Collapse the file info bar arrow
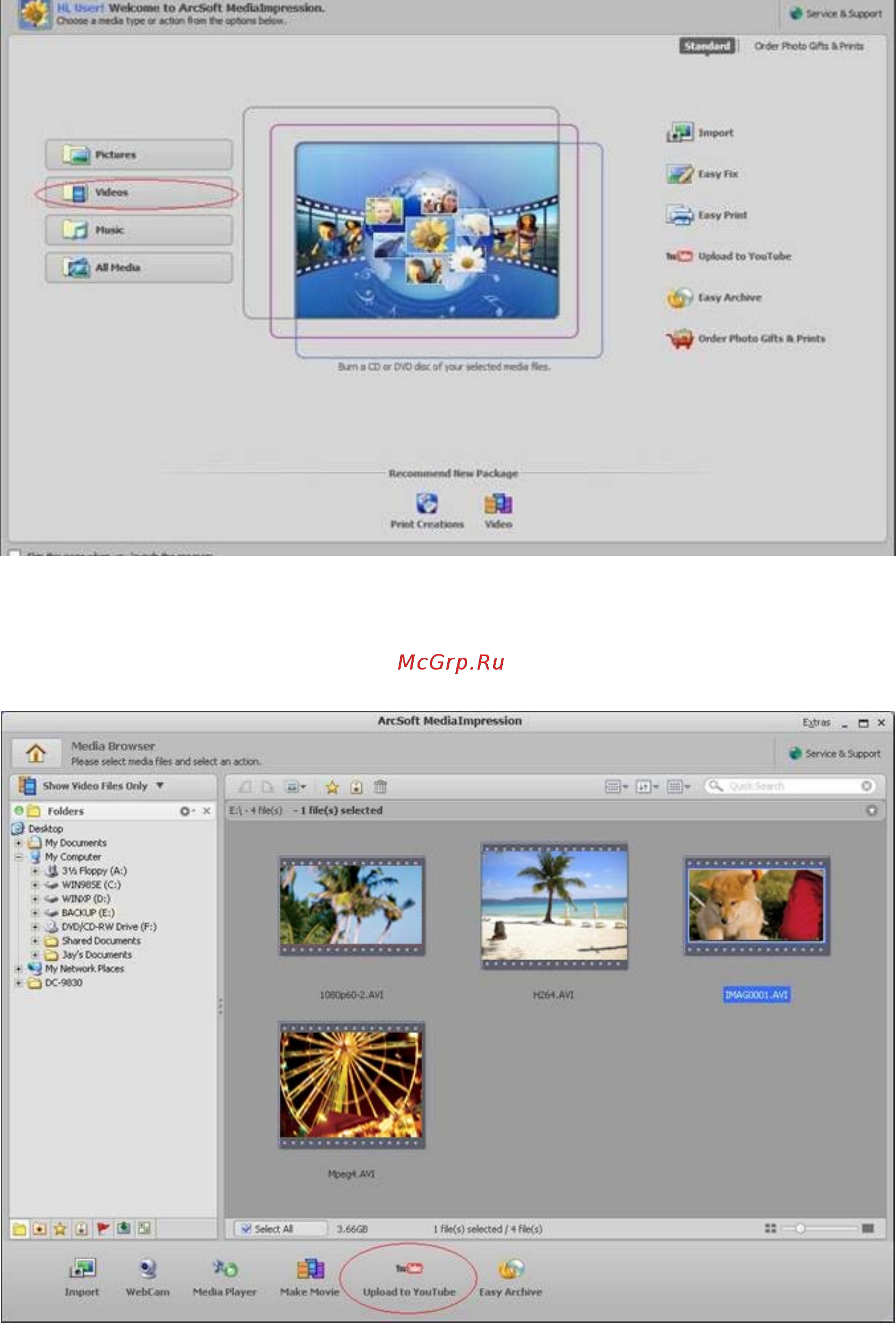Viewport: 896px width, 1323px height. [x=872, y=810]
